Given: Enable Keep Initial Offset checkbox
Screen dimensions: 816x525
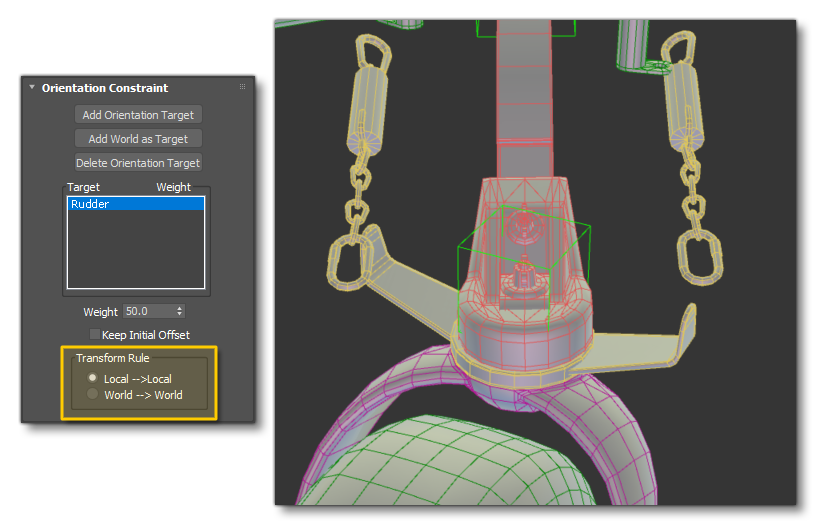Looking at the screenshot, I should [95, 335].
